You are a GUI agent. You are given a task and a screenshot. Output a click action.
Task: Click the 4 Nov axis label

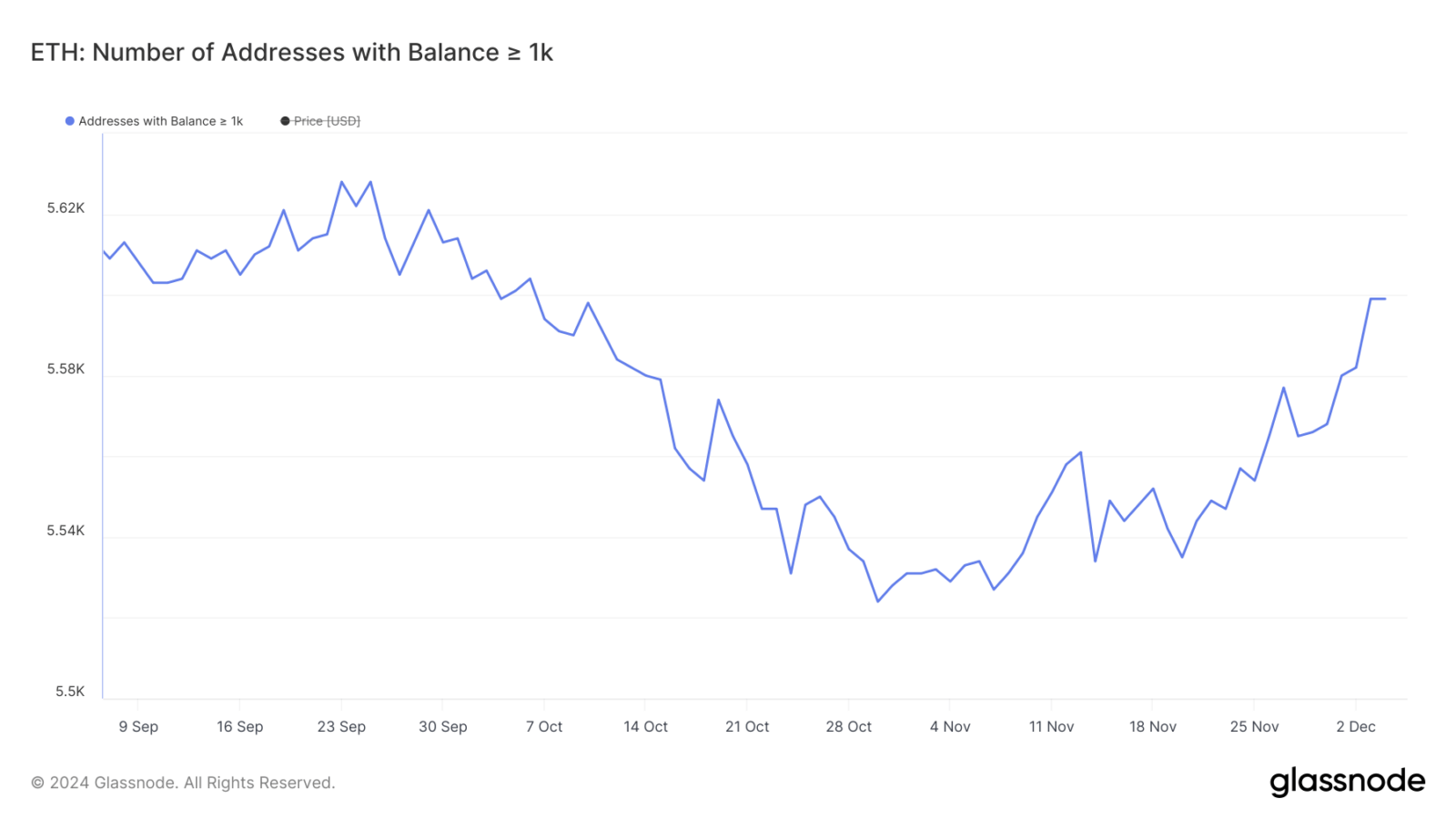click(x=950, y=726)
